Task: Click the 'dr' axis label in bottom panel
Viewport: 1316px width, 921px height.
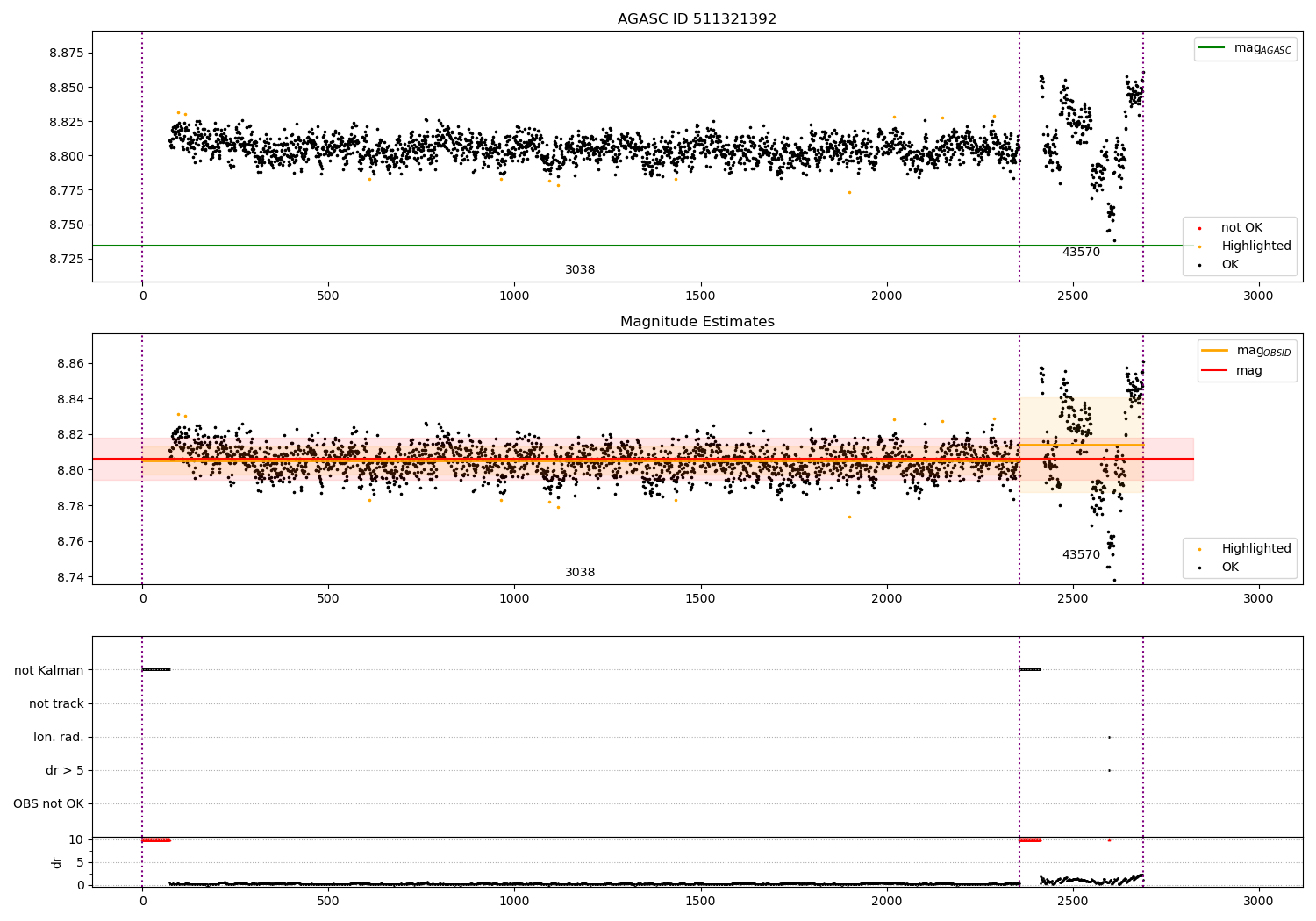Action: coord(57,862)
